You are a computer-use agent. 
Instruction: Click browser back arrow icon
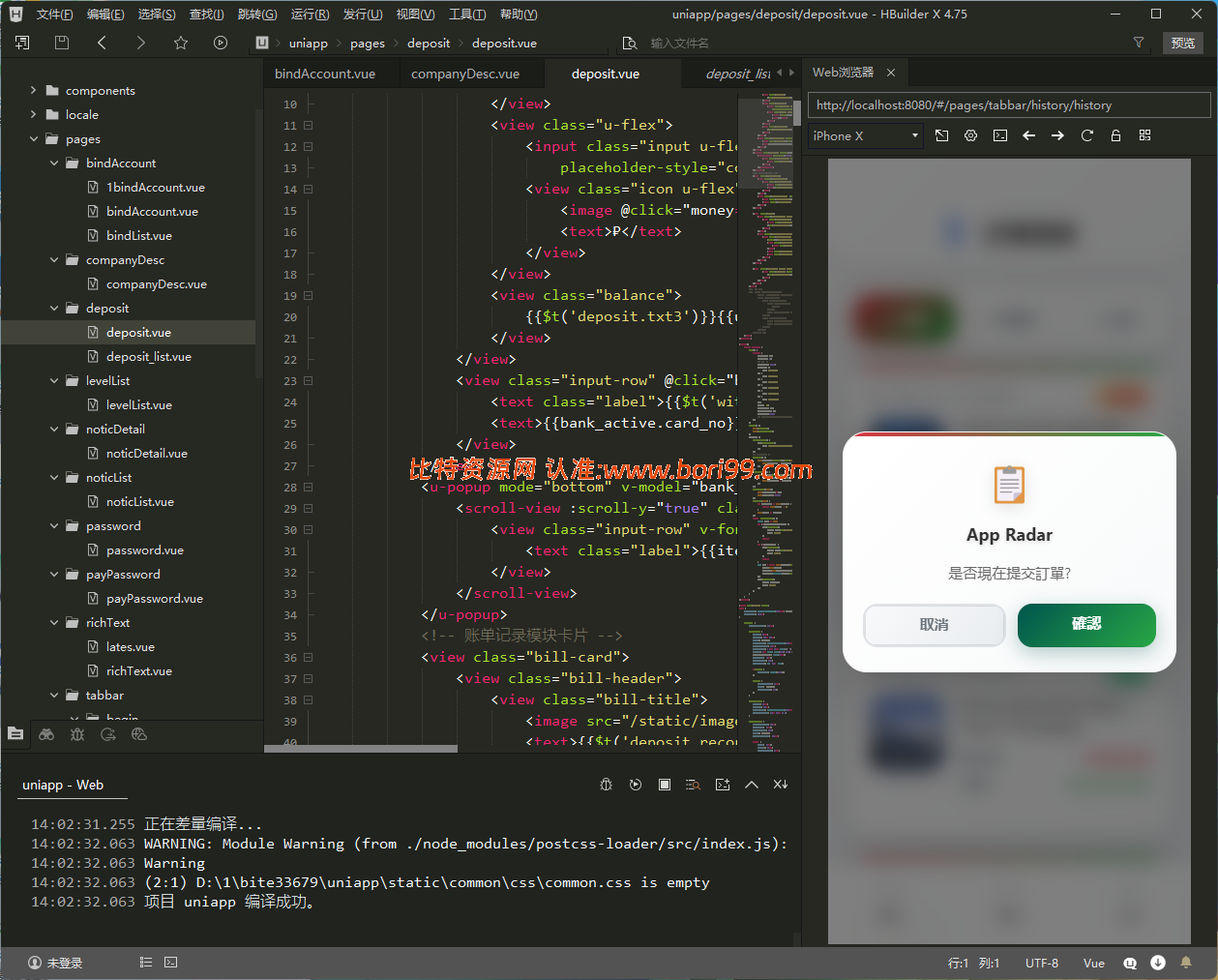click(1028, 135)
